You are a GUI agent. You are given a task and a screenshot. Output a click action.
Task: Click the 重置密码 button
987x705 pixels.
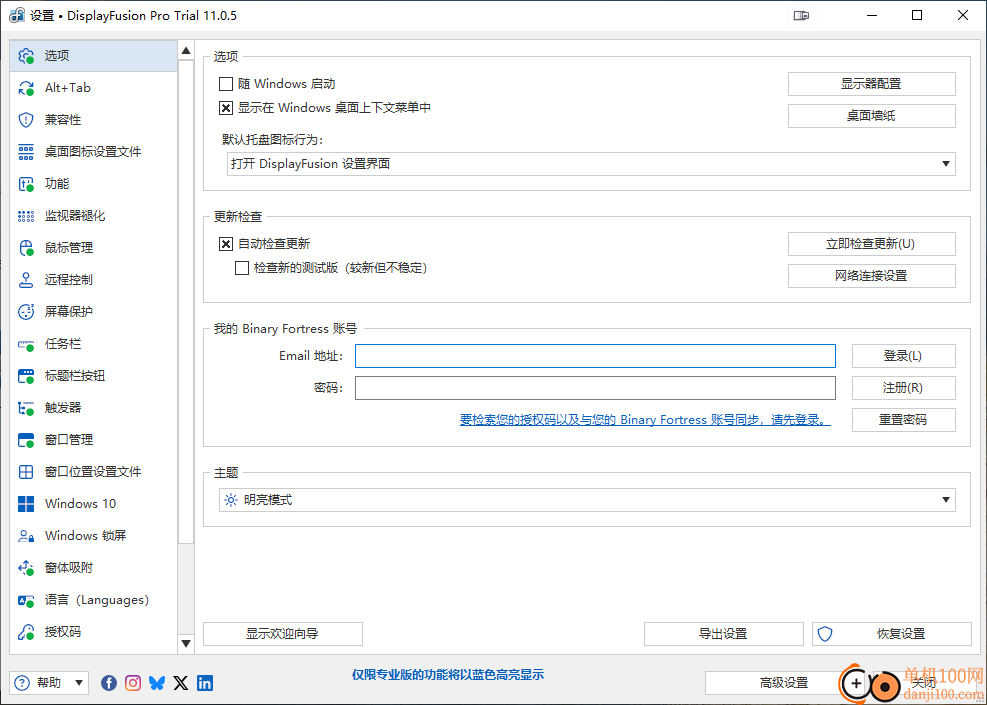[904, 420]
